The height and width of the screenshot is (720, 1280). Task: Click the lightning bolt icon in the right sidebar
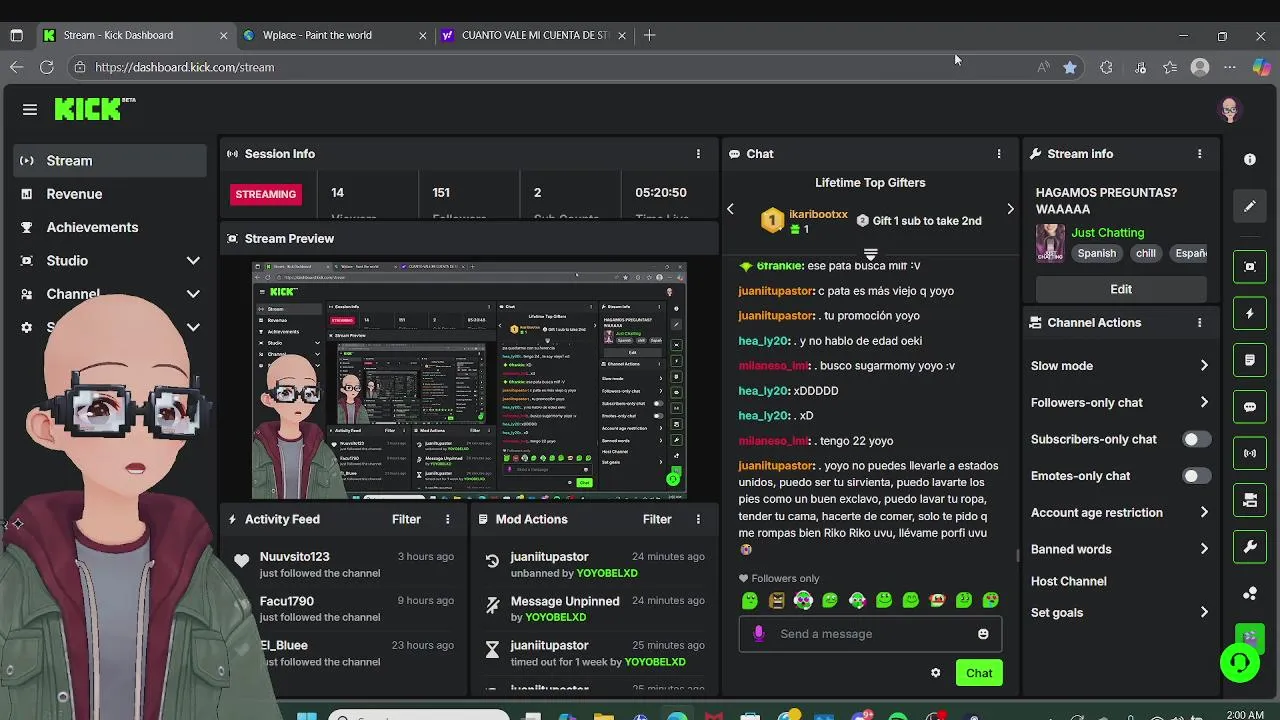click(1250, 313)
